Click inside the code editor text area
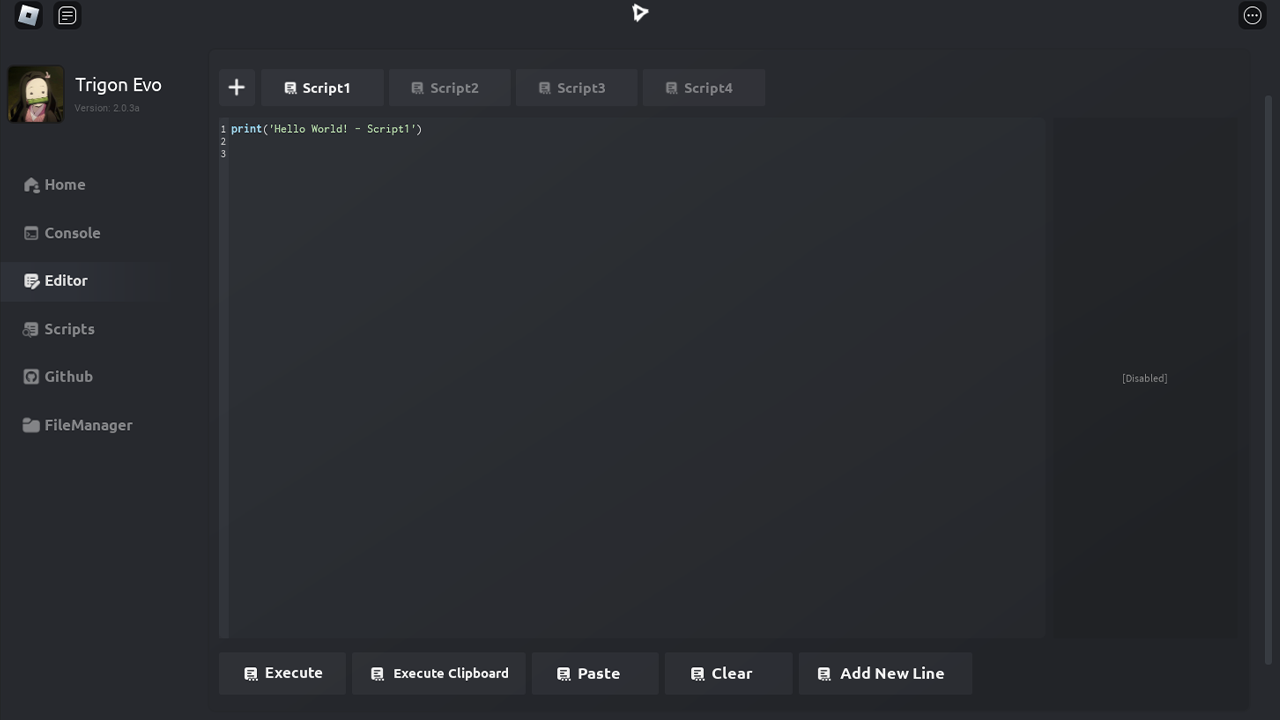Image resolution: width=1280 pixels, height=720 pixels. click(635, 380)
